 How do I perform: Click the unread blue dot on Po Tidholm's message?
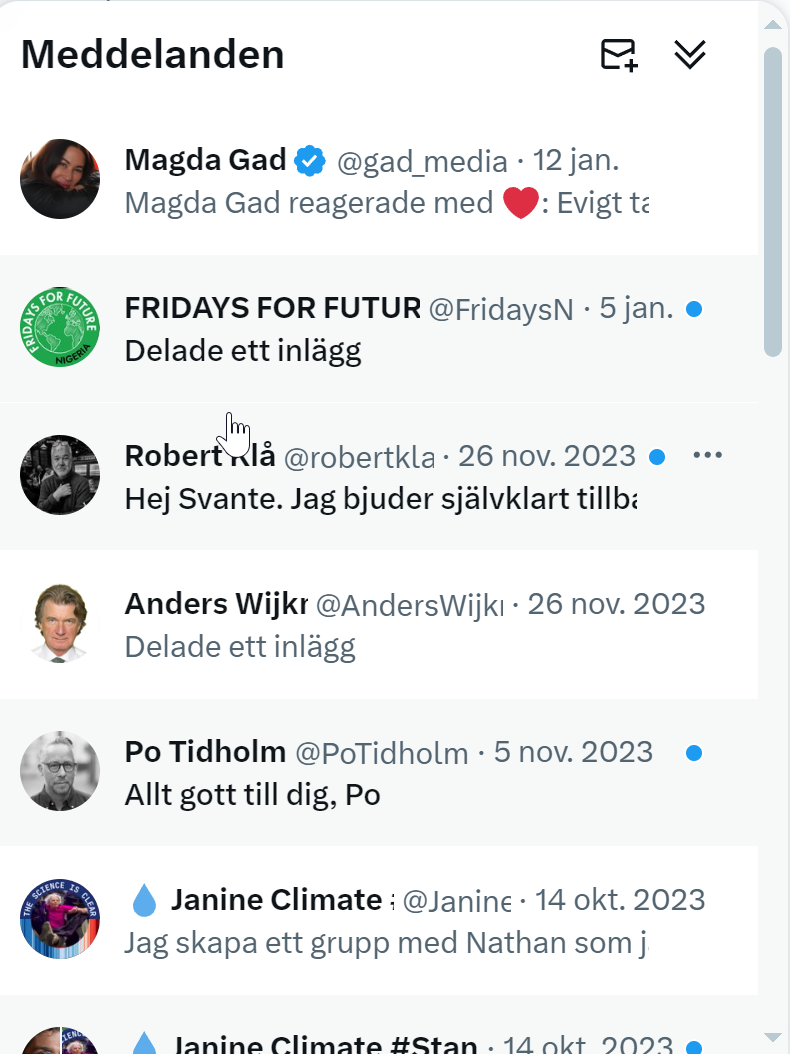click(694, 752)
